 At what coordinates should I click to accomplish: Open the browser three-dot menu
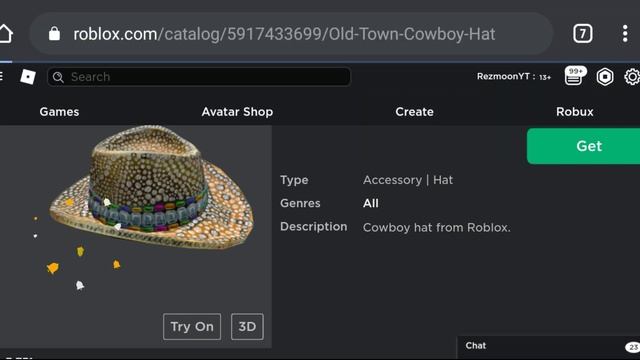625,33
